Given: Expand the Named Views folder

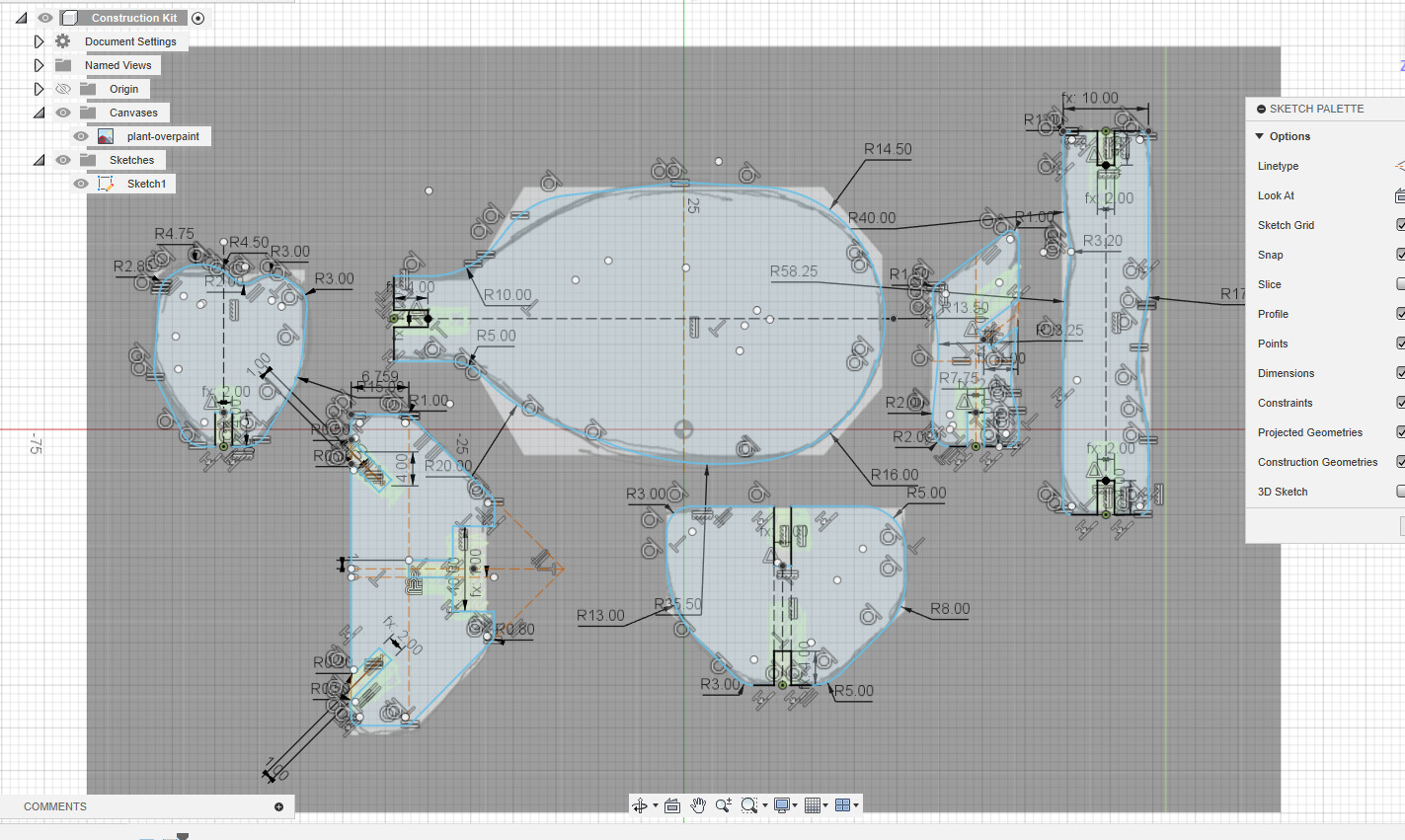Looking at the screenshot, I should (39, 65).
